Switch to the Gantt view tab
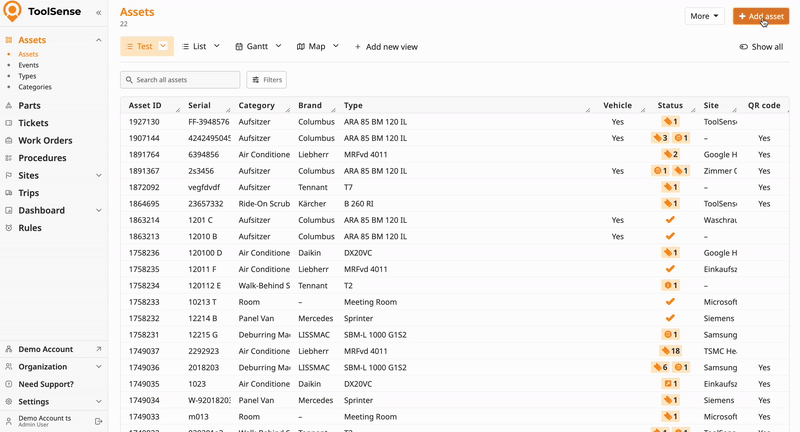The height and width of the screenshot is (432, 800). pos(252,46)
